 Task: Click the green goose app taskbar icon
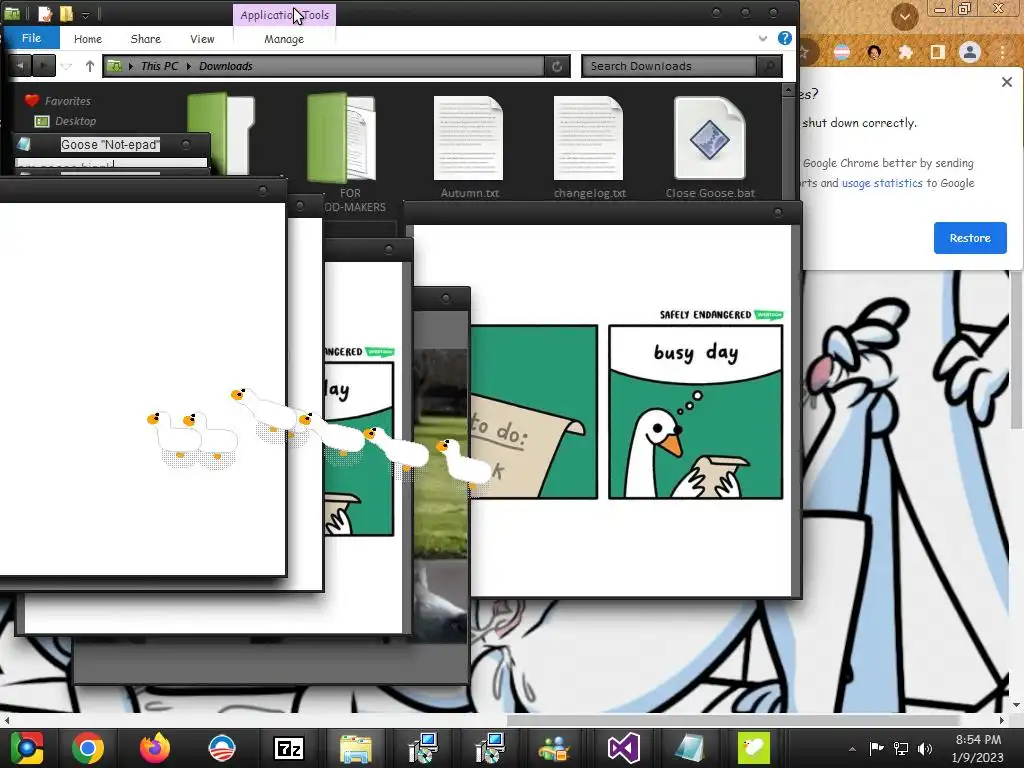pos(754,748)
